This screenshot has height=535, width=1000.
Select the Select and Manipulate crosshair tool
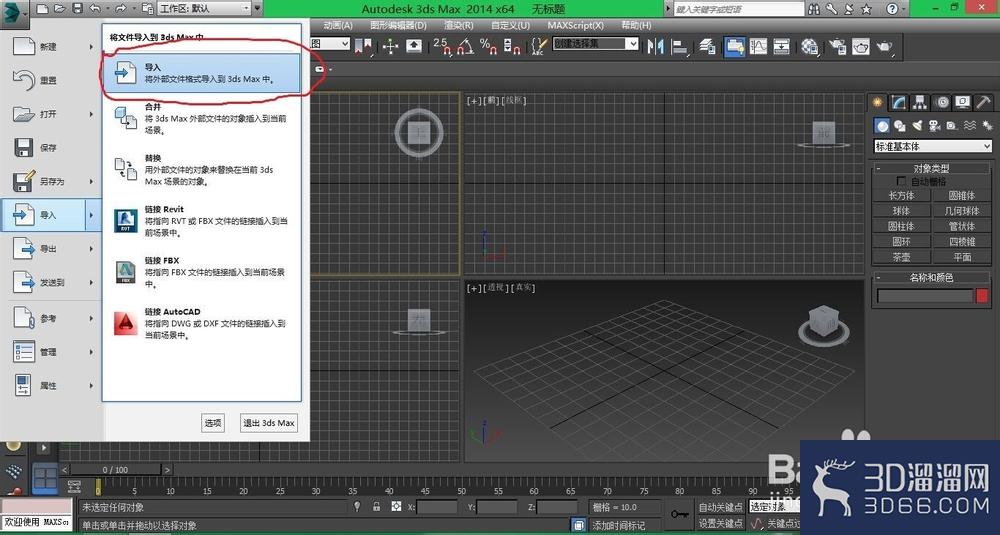click(x=390, y=46)
